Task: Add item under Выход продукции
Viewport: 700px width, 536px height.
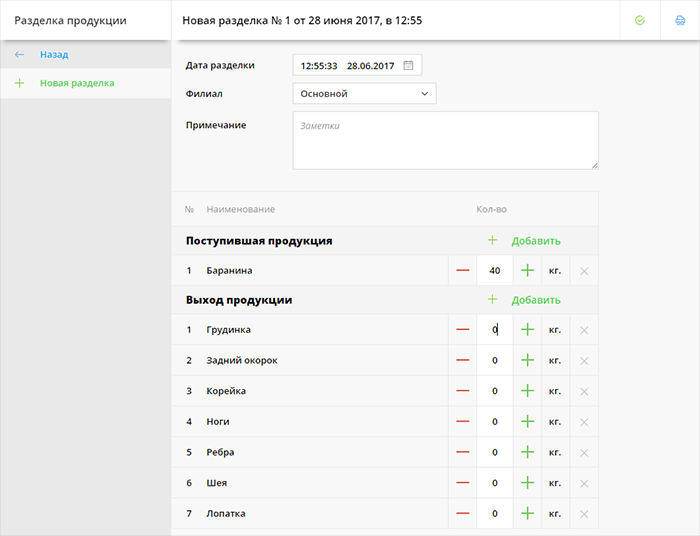Action: pyautogui.click(x=524, y=300)
